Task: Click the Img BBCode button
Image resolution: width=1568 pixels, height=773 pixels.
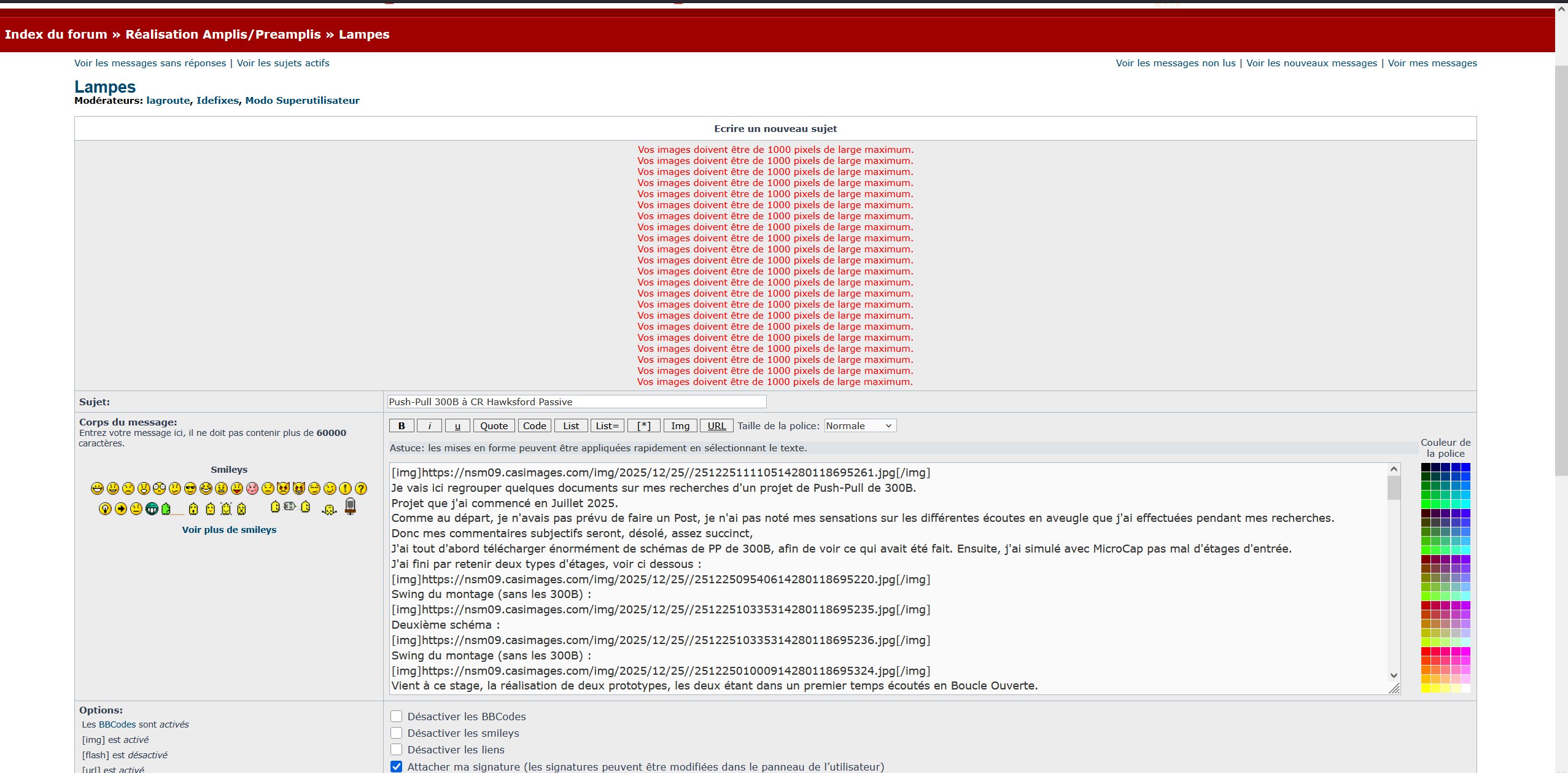Action: (680, 426)
